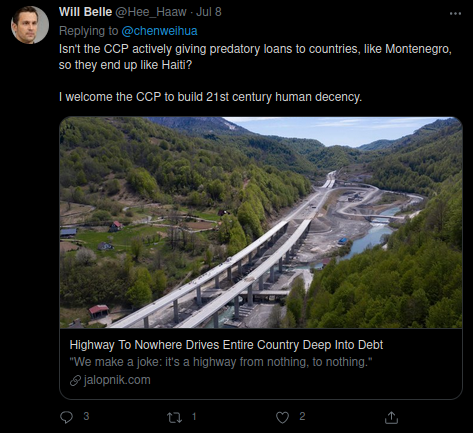The image size is (473, 433).
Task: Click the 'Replying to' label text
Action: pos(88,31)
